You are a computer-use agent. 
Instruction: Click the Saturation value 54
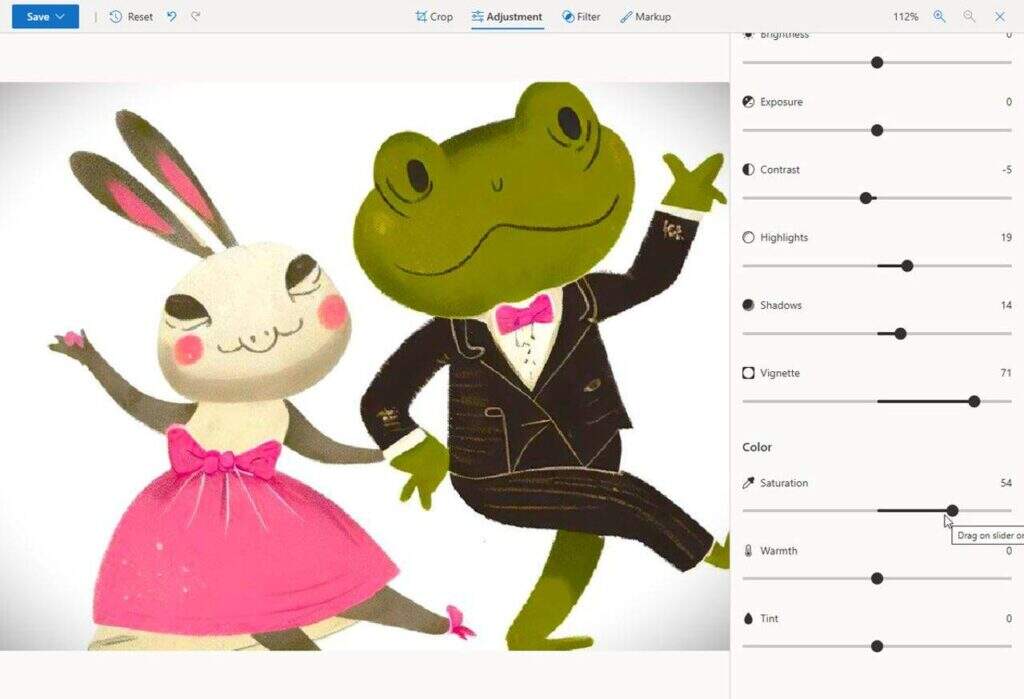[1006, 483]
